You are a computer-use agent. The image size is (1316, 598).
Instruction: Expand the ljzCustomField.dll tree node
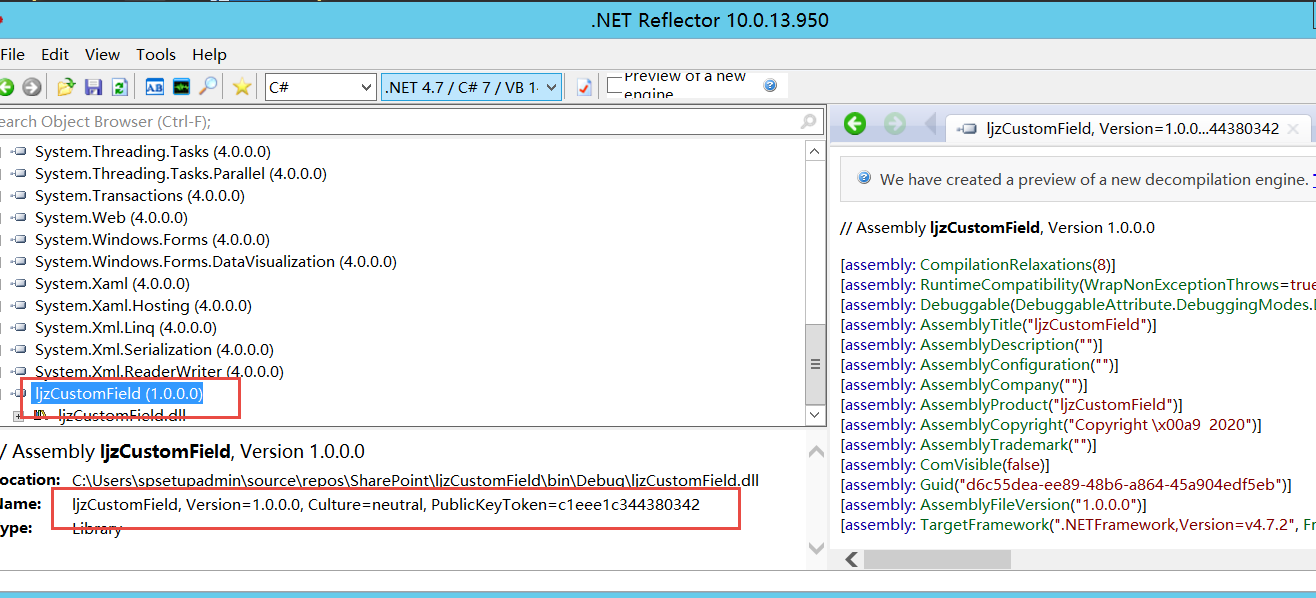(17, 415)
